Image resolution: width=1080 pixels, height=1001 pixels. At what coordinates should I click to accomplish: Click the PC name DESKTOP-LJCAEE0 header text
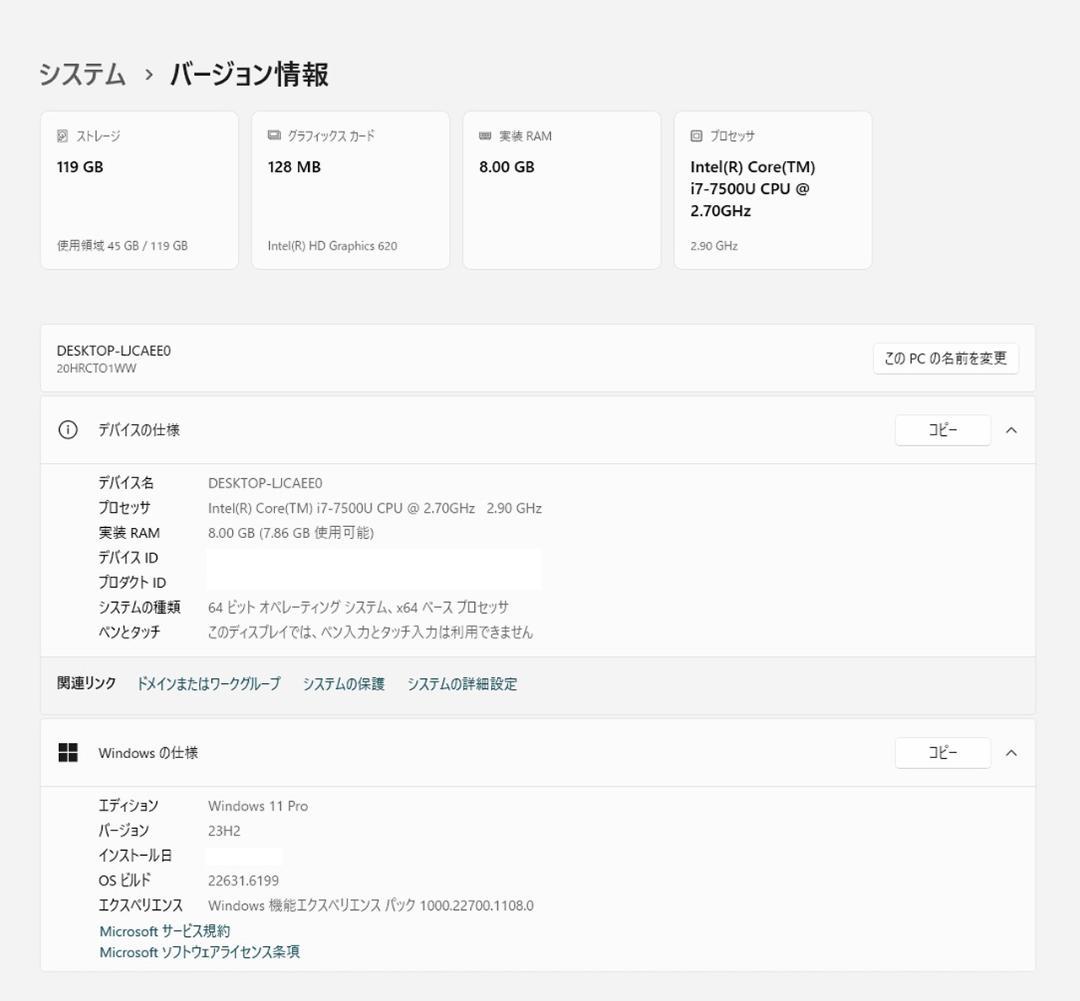(x=114, y=351)
